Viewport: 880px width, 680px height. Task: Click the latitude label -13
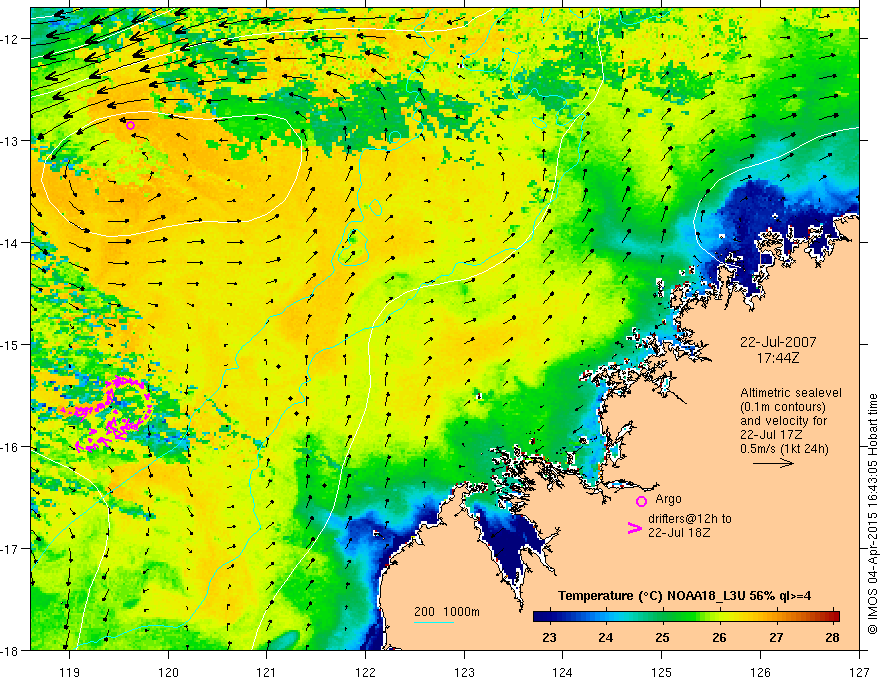11,141
